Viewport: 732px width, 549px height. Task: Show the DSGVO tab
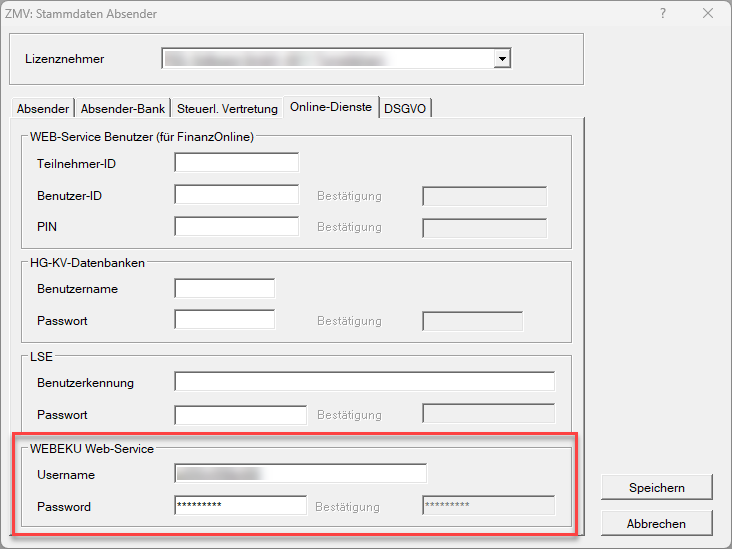(x=406, y=108)
